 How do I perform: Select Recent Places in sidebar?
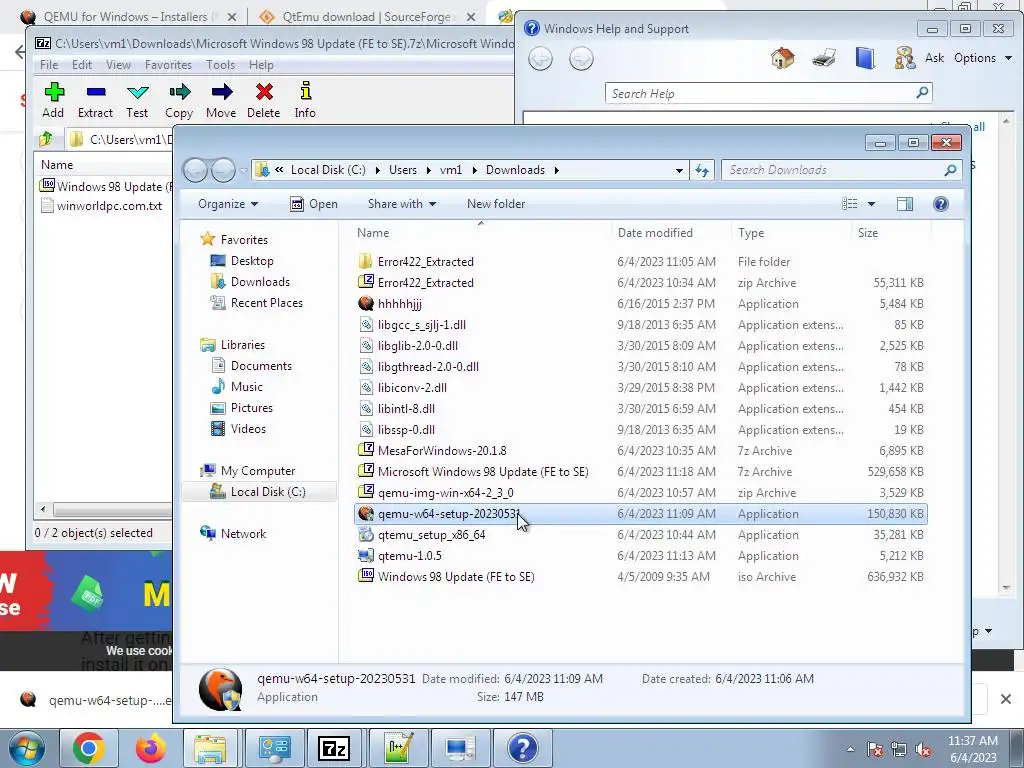[266, 303]
